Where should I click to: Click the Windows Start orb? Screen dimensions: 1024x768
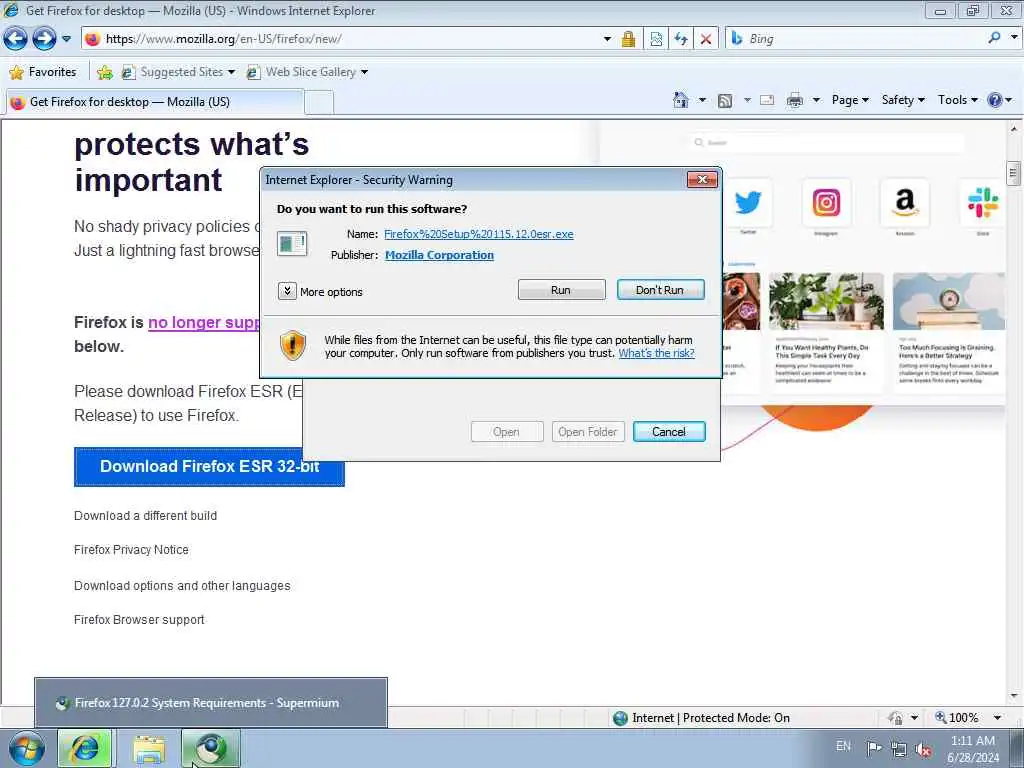[26, 748]
